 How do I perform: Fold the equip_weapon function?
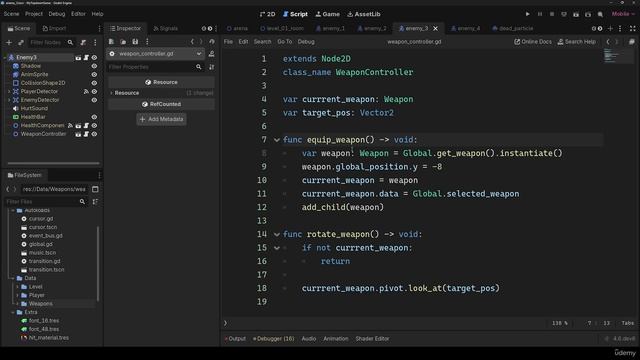pyautogui.click(x=277, y=140)
